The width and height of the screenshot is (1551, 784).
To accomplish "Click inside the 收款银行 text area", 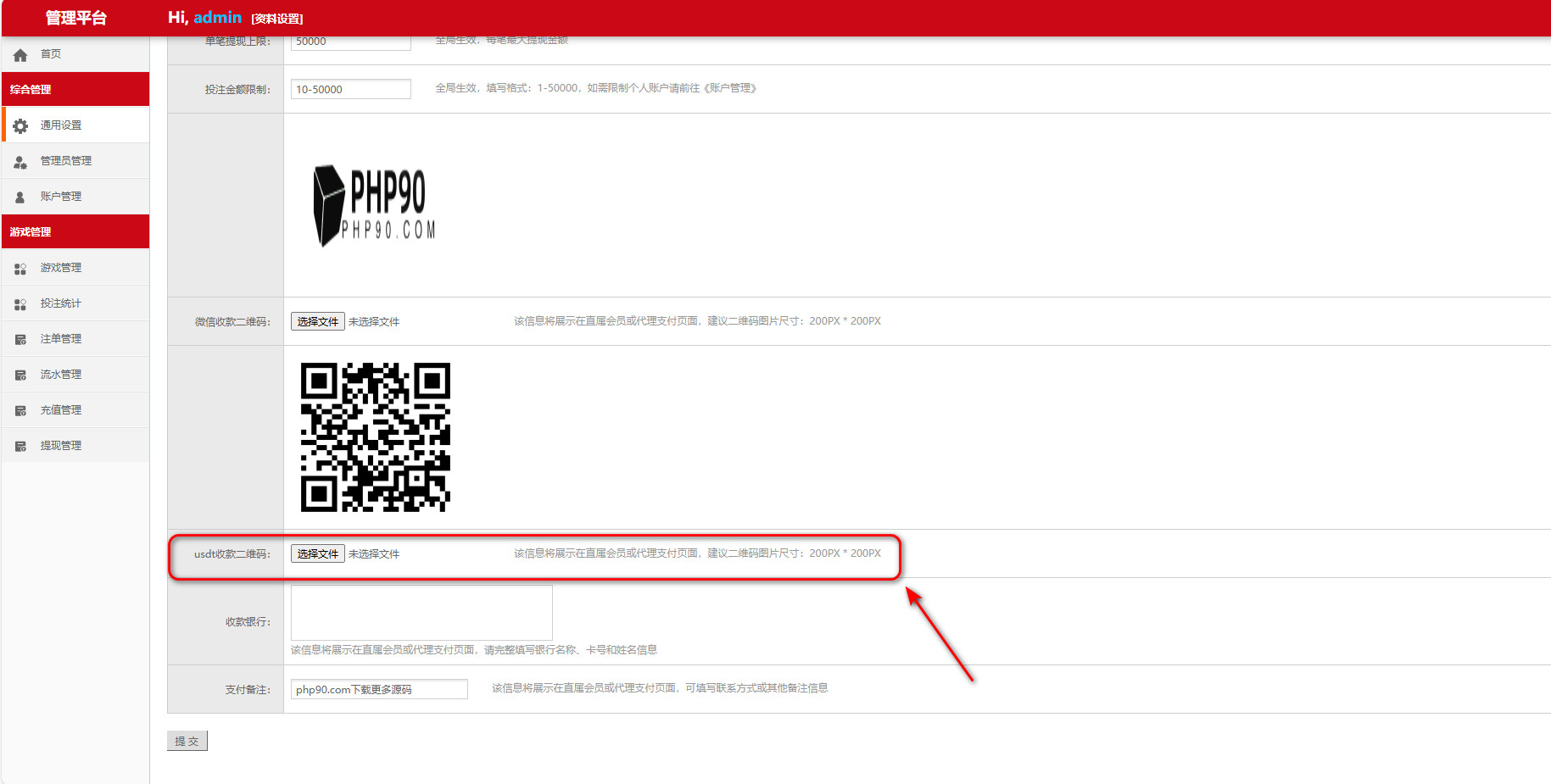I will click(x=421, y=613).
